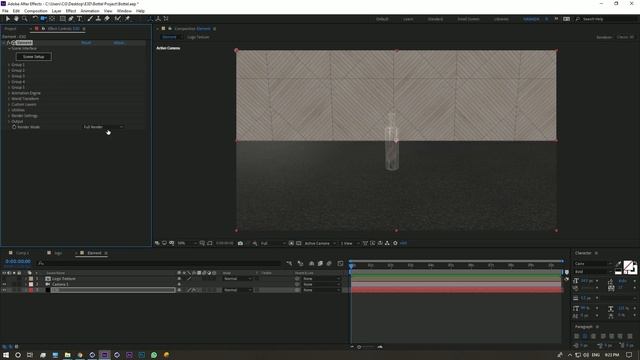Select the Pen tool

click(71, 19)
